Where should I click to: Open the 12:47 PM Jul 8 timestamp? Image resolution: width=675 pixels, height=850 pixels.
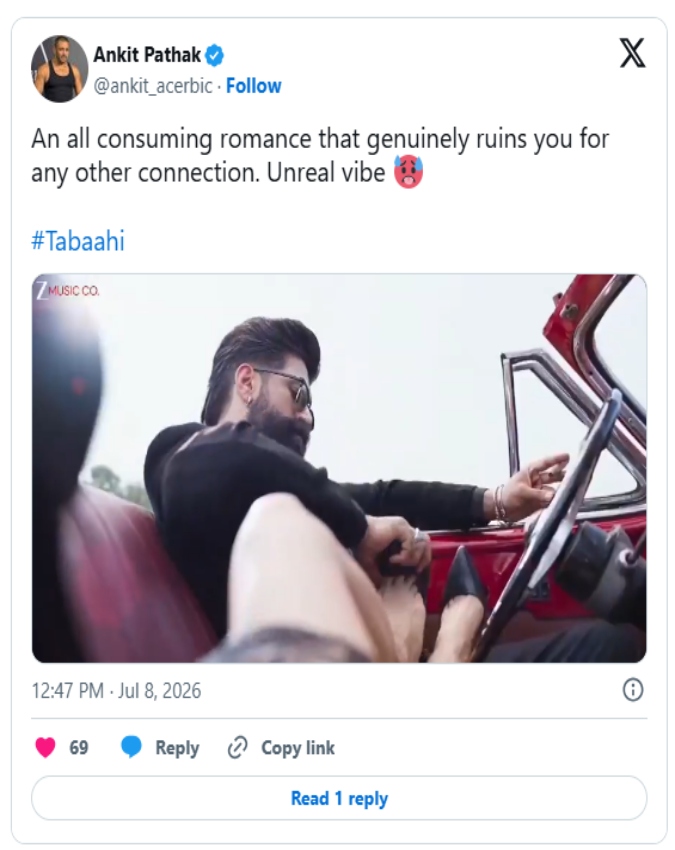tap(116, 691)
